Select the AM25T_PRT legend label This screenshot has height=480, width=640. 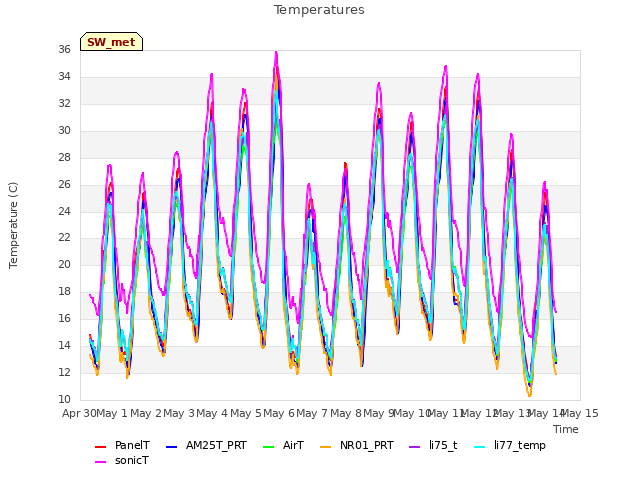coord(216,445)
